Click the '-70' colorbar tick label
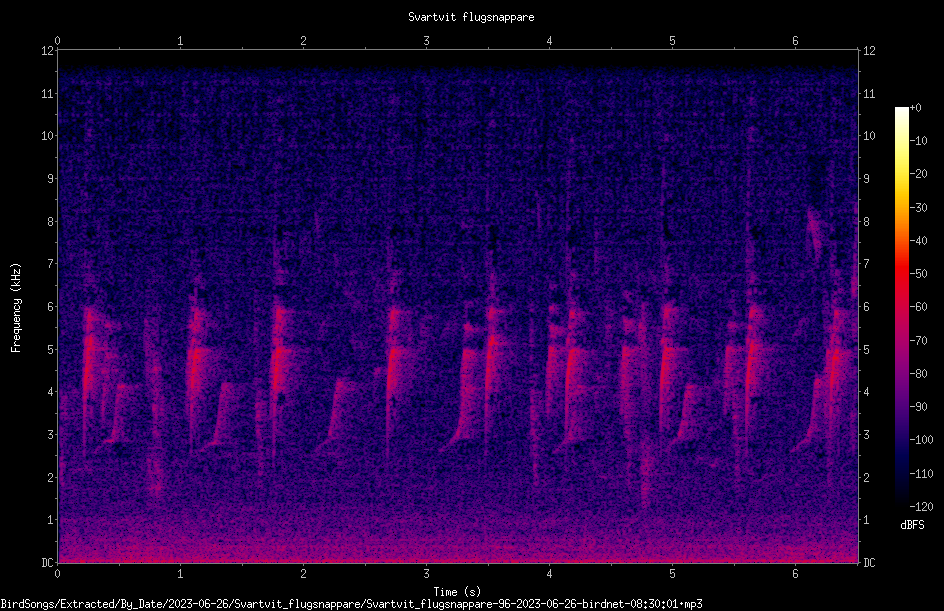The height and width of the screenshot is (611, 944). (918, 341)
